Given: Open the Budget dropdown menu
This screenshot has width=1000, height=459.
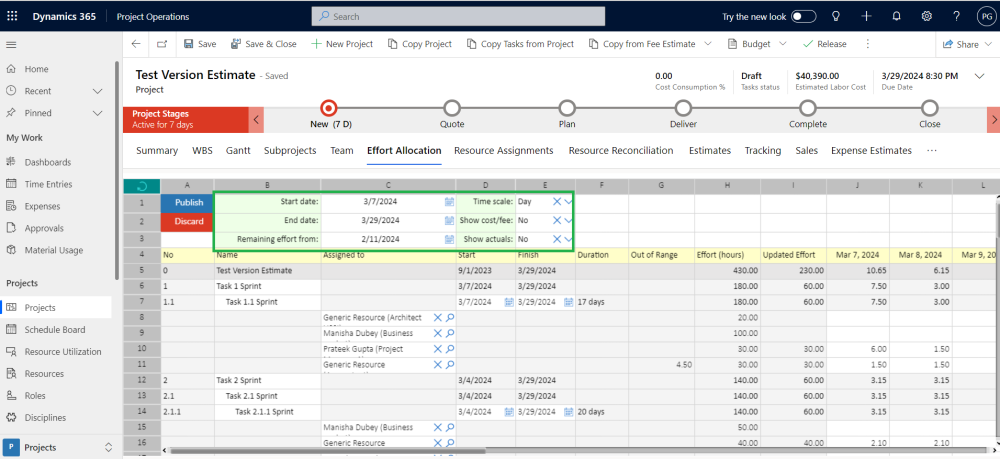Looking at the screenshot, I should coord(784,44).
